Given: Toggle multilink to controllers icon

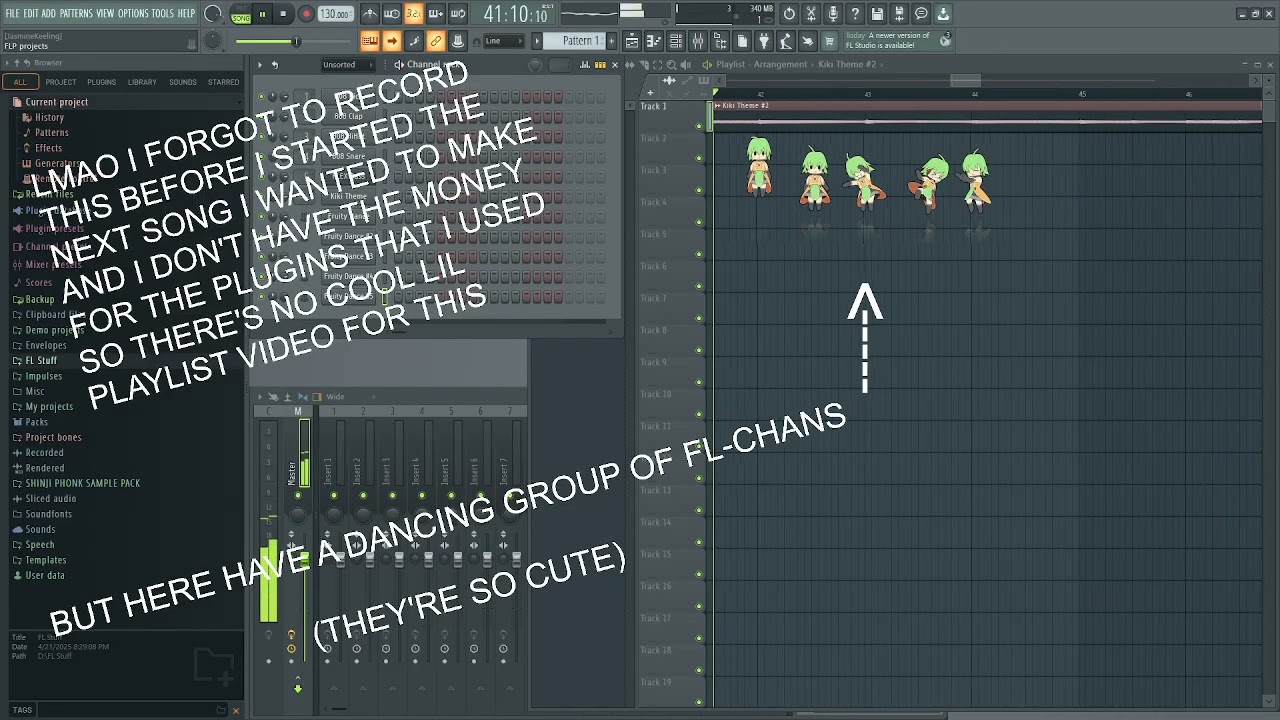Looking at the screenshot, I should point(435,41).
